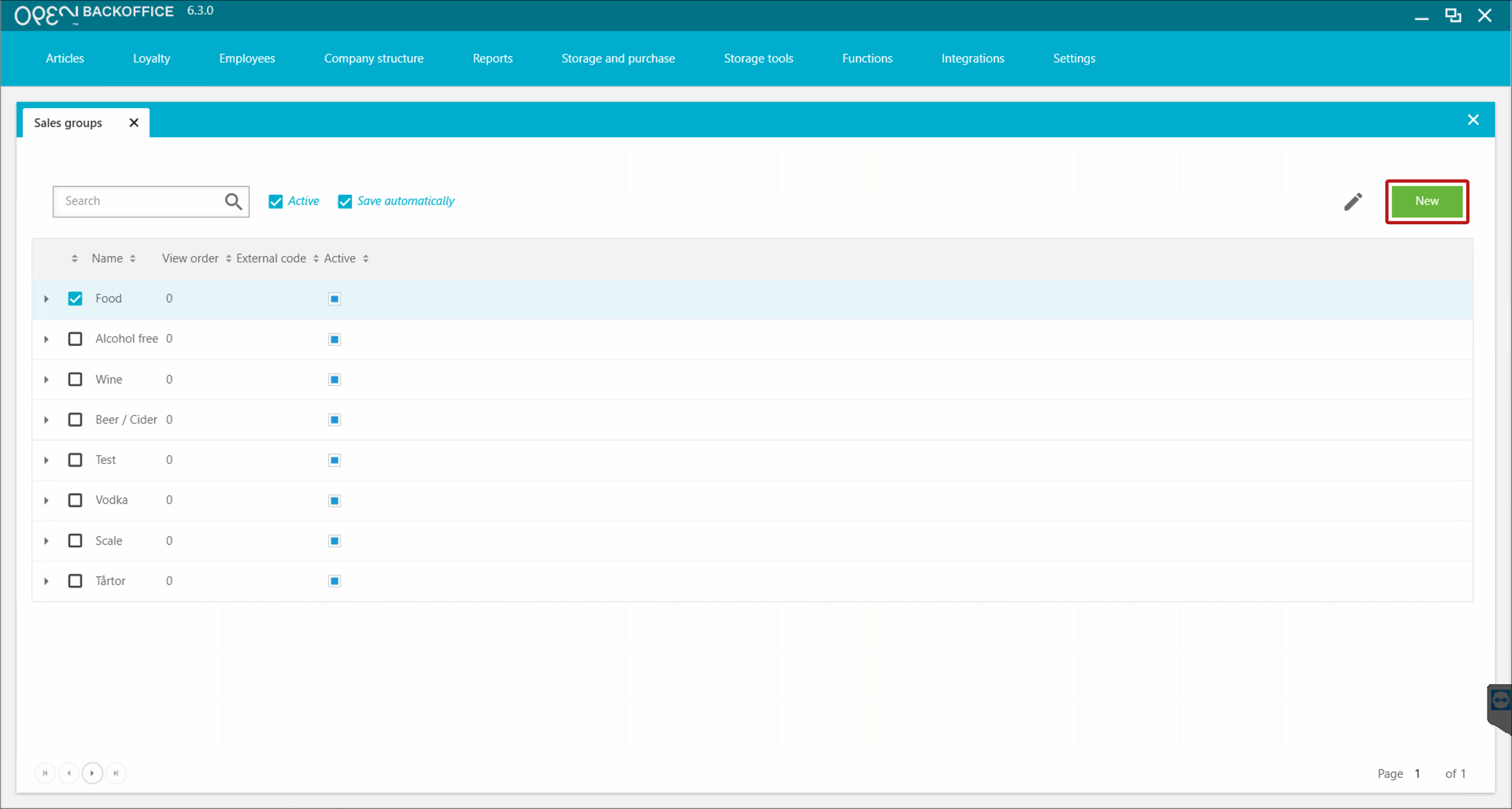
Task: Open the Company structure menu
Action: (x=374, y=58)
